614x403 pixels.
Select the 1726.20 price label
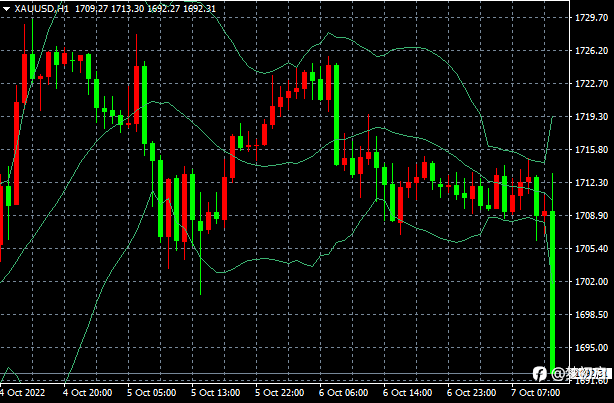pyautogui.click(x=591, y=51)
